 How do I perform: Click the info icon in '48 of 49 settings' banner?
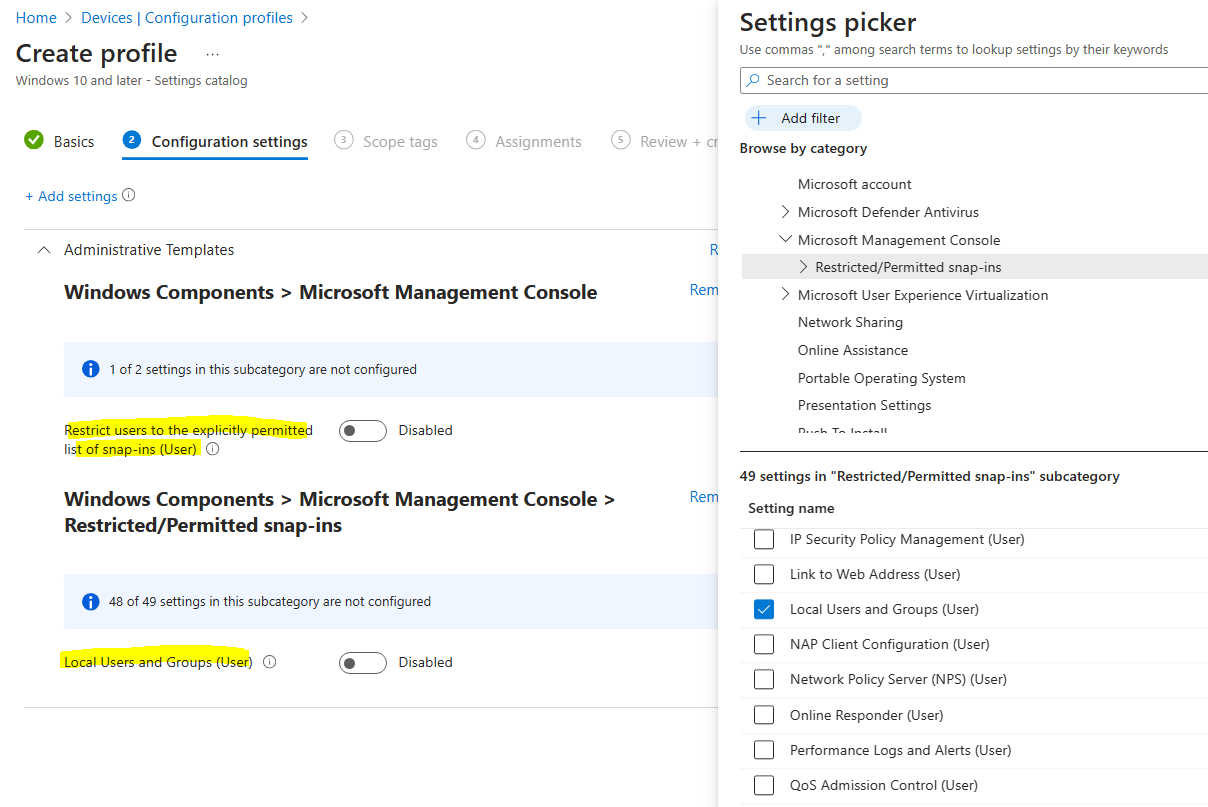(x=90, y=601)
